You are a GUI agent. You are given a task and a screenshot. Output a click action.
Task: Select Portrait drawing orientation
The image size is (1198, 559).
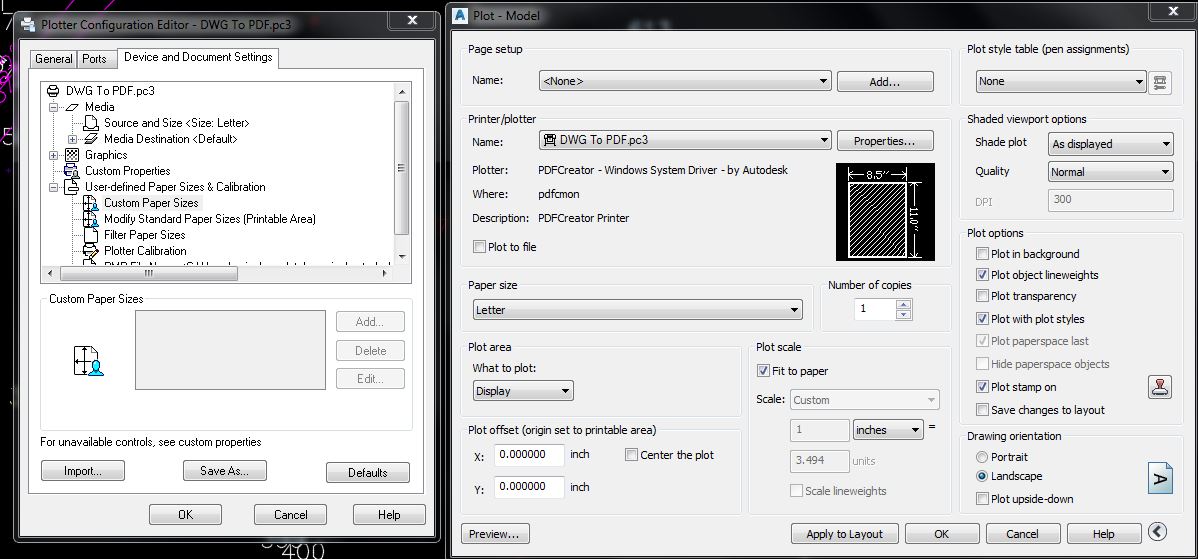click(x=983, y=457)
